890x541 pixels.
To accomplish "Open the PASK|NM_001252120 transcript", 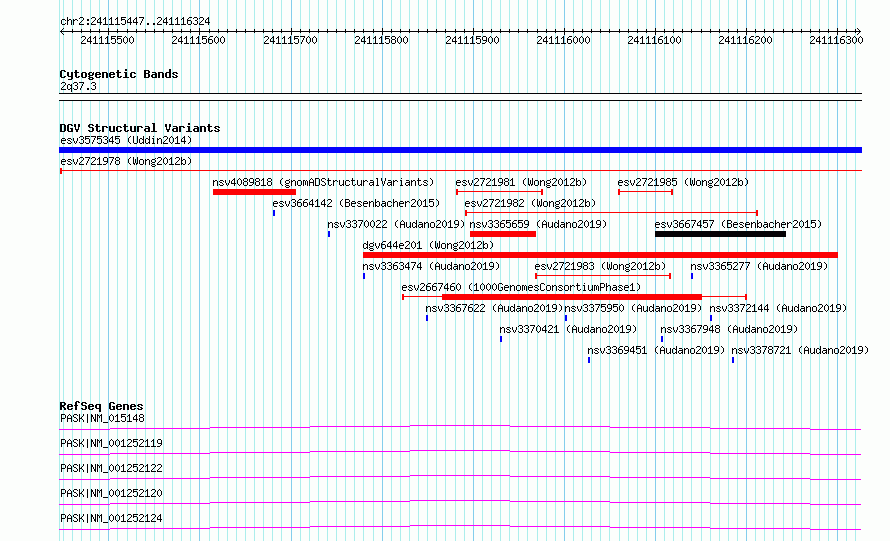I will click(x=111, y=493).
